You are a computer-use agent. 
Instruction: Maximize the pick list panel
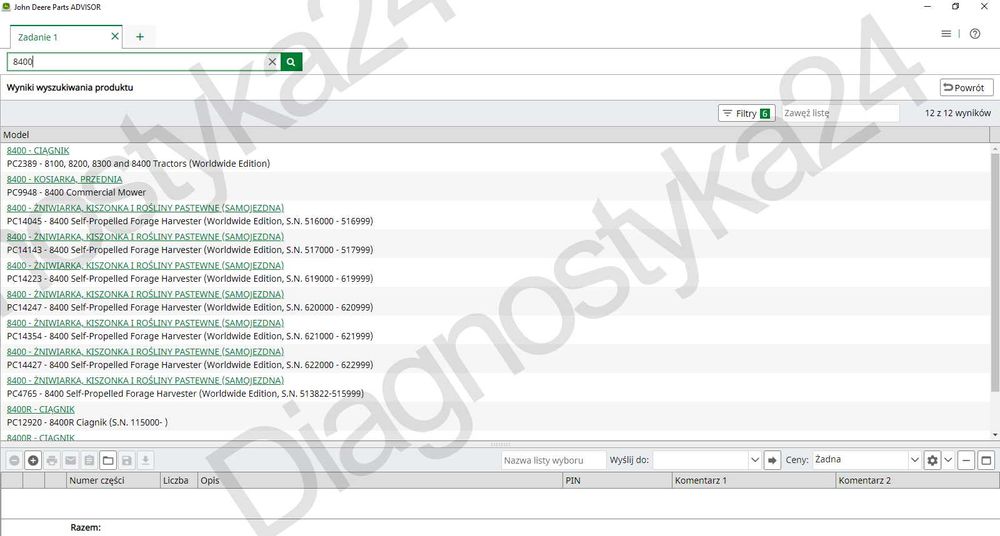[x=986, y=460]
